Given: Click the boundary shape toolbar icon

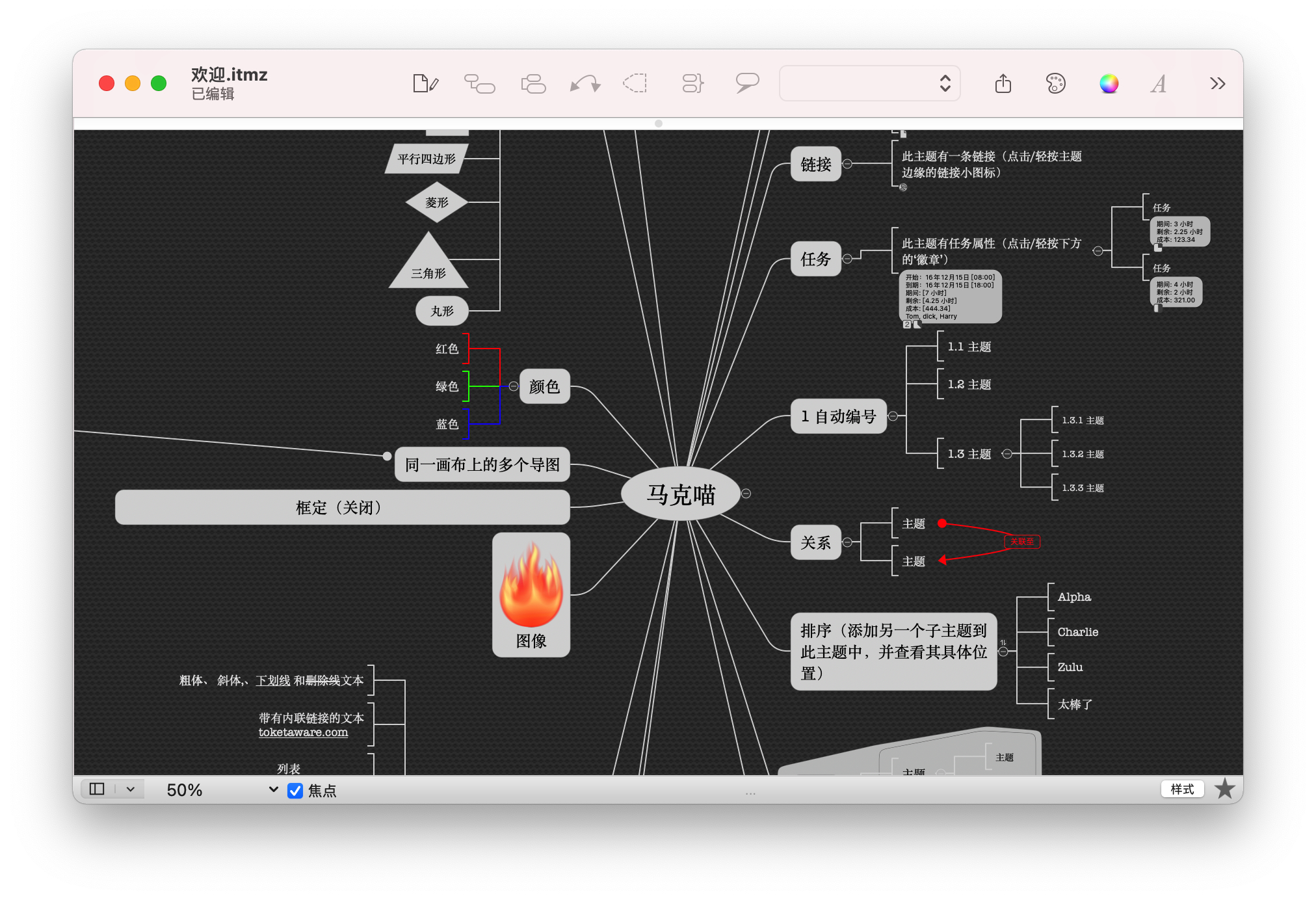Looking at the screenshot, I should click(635, 83).
